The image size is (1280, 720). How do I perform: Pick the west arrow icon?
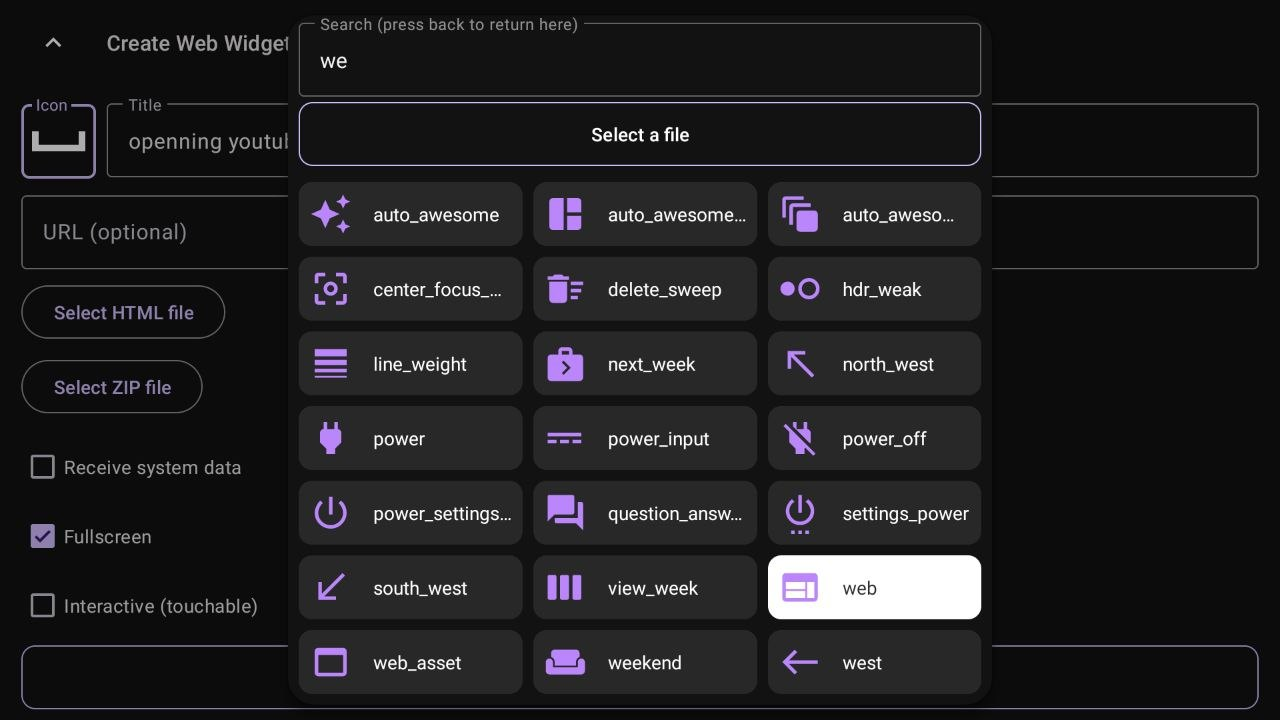pyautogui.click(x=874, y=662)
